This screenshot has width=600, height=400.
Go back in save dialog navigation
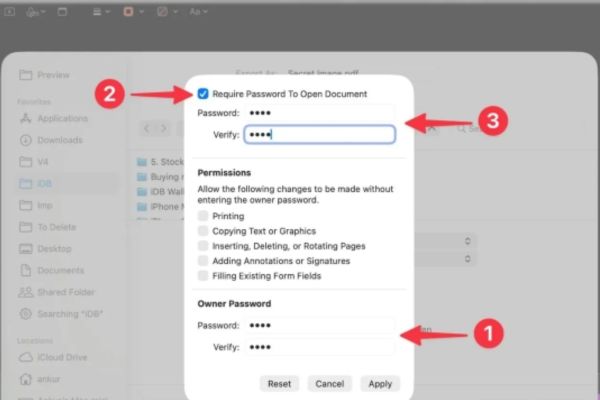(x=146, y=128)
